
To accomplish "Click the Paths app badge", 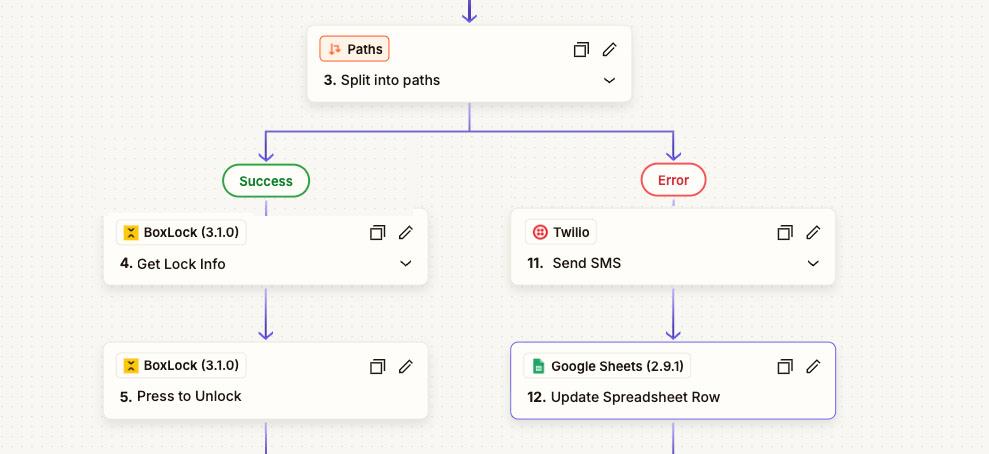I will point(354,49).
